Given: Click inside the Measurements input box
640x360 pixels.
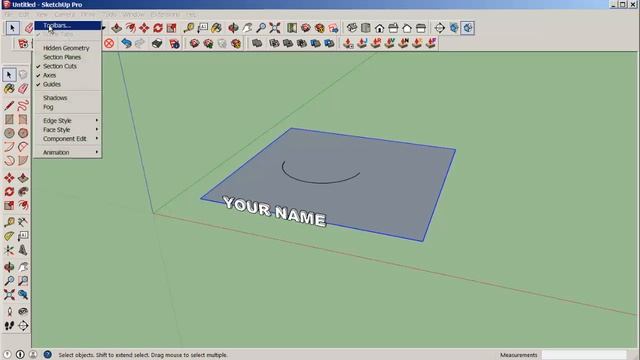Looking at the screenshot, I should point(584,355).
